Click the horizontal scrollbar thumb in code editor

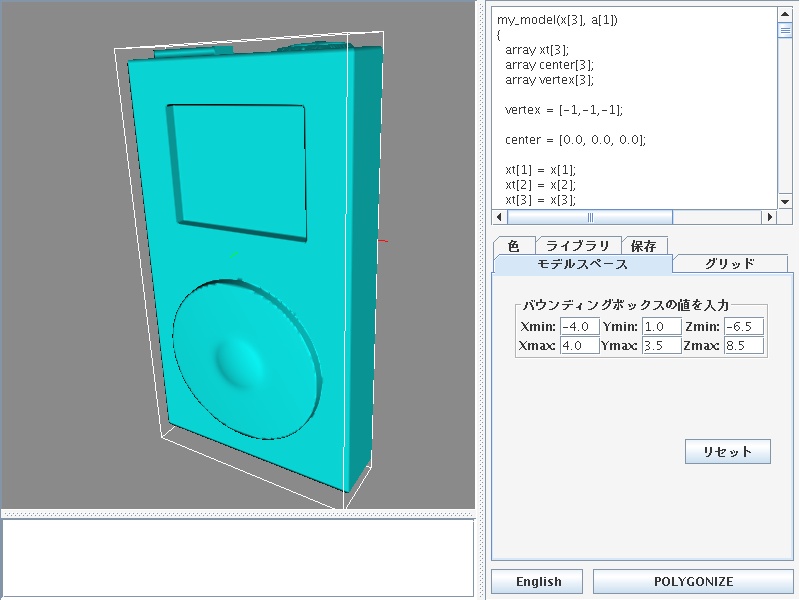click(x=590, y=217)
